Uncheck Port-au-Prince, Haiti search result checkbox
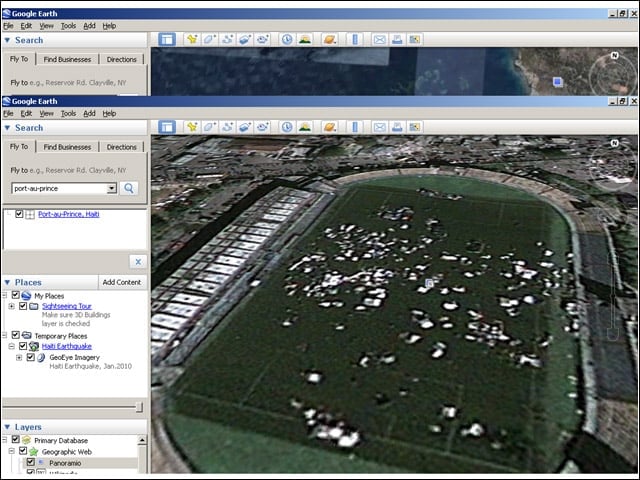640x480 pixels. (x=19, y=214)
